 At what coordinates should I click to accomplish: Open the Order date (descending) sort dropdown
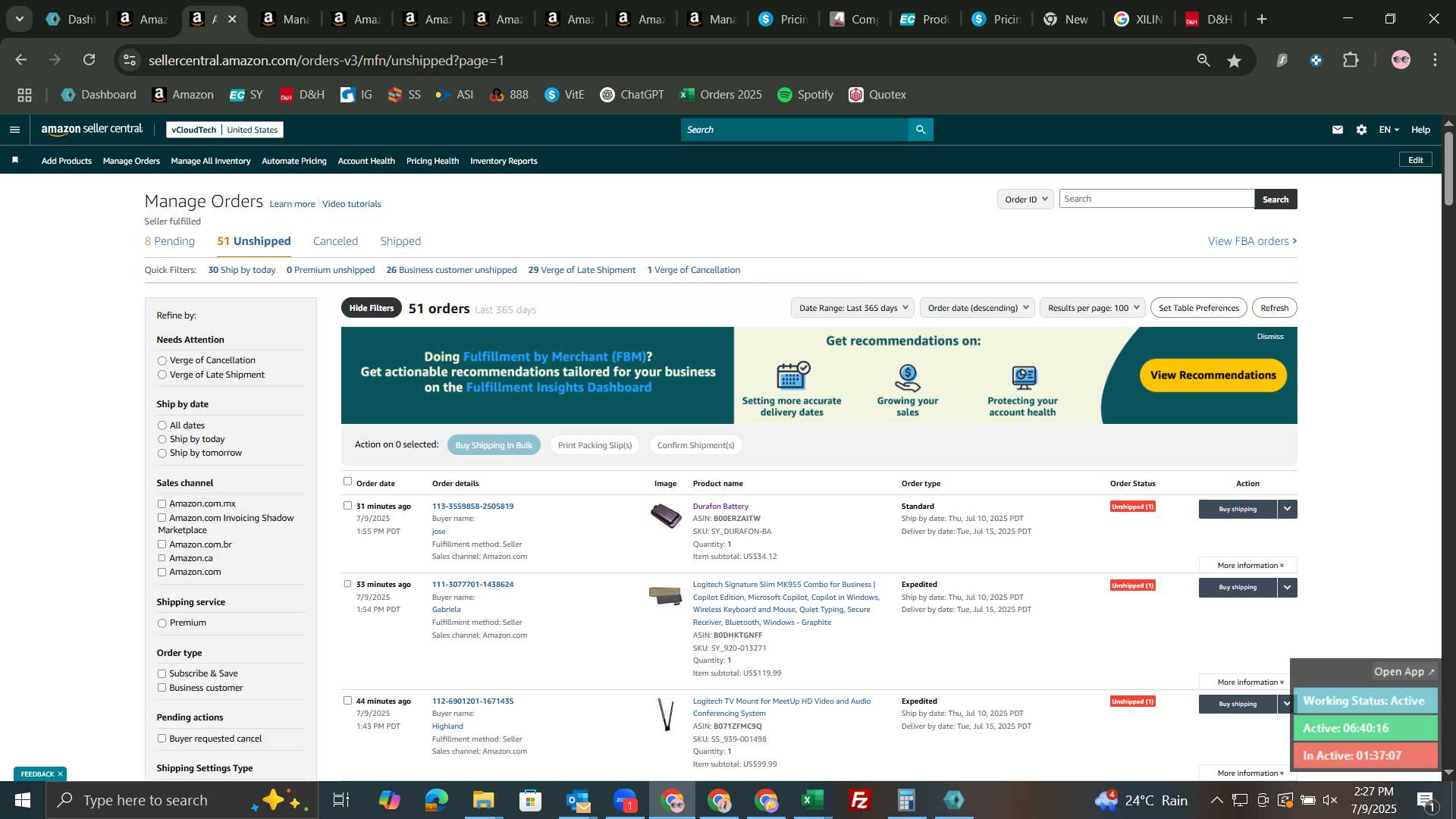coord(977,308)
